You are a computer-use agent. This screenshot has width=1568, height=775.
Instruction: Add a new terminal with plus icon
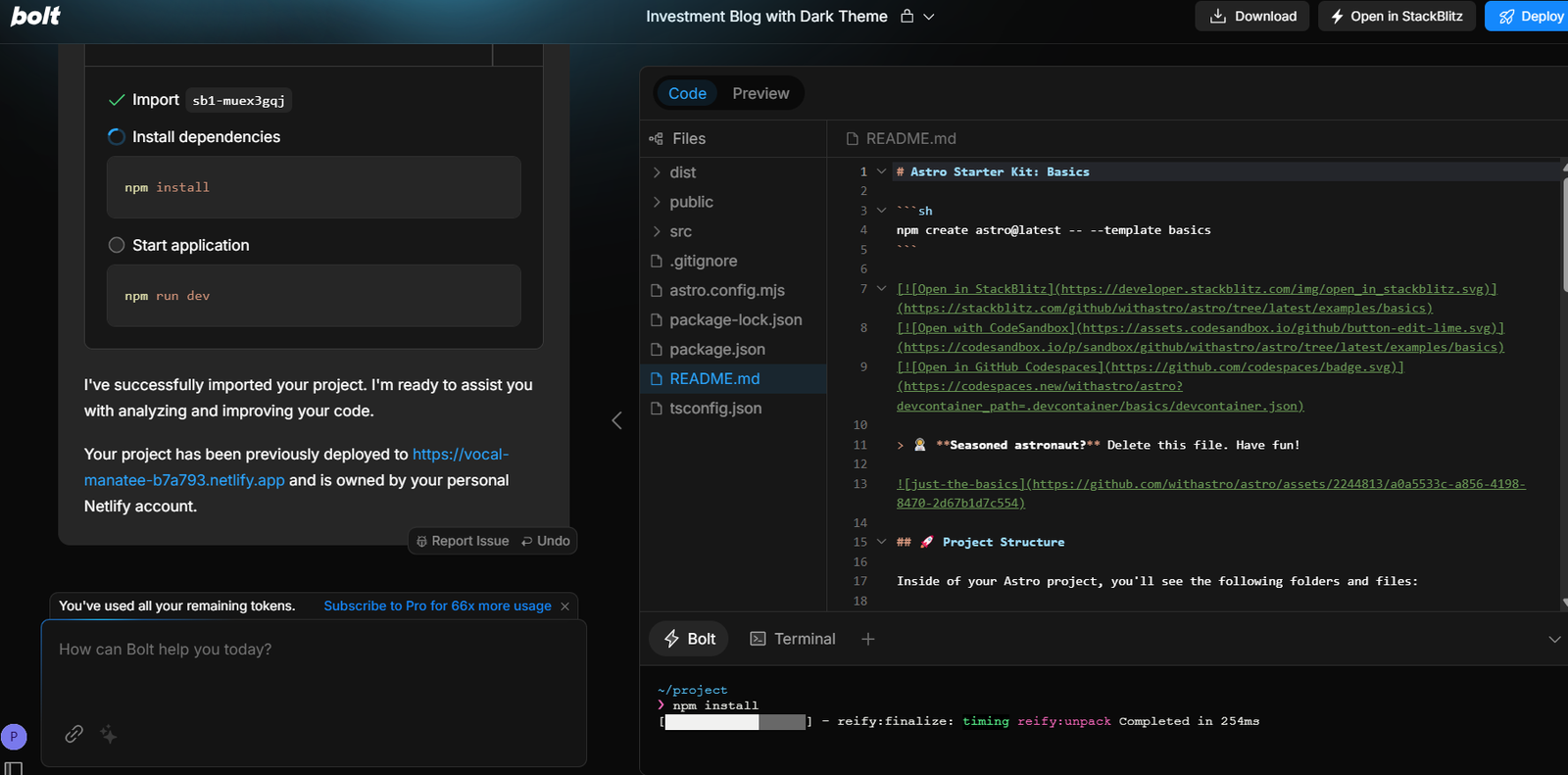coord(867,639)
